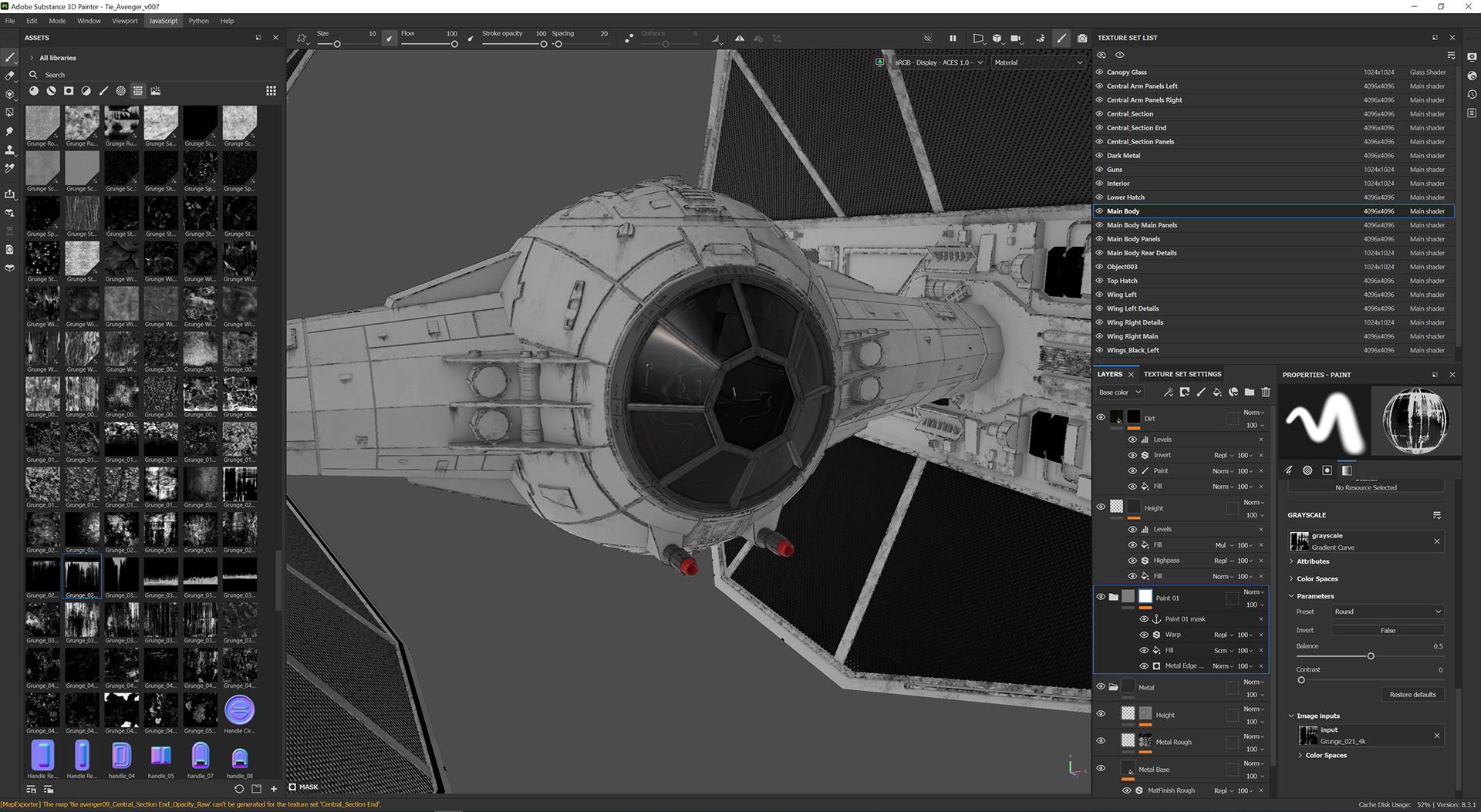Hide the Canopy Glass texture set
This screenshot has width=1481, height=812.
pyautogui.click(x=1100, y=72)
